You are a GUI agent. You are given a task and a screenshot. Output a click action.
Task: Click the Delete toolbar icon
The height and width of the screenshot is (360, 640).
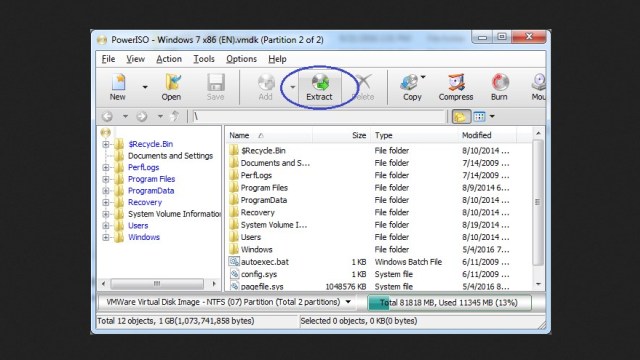tap(363, 87)
